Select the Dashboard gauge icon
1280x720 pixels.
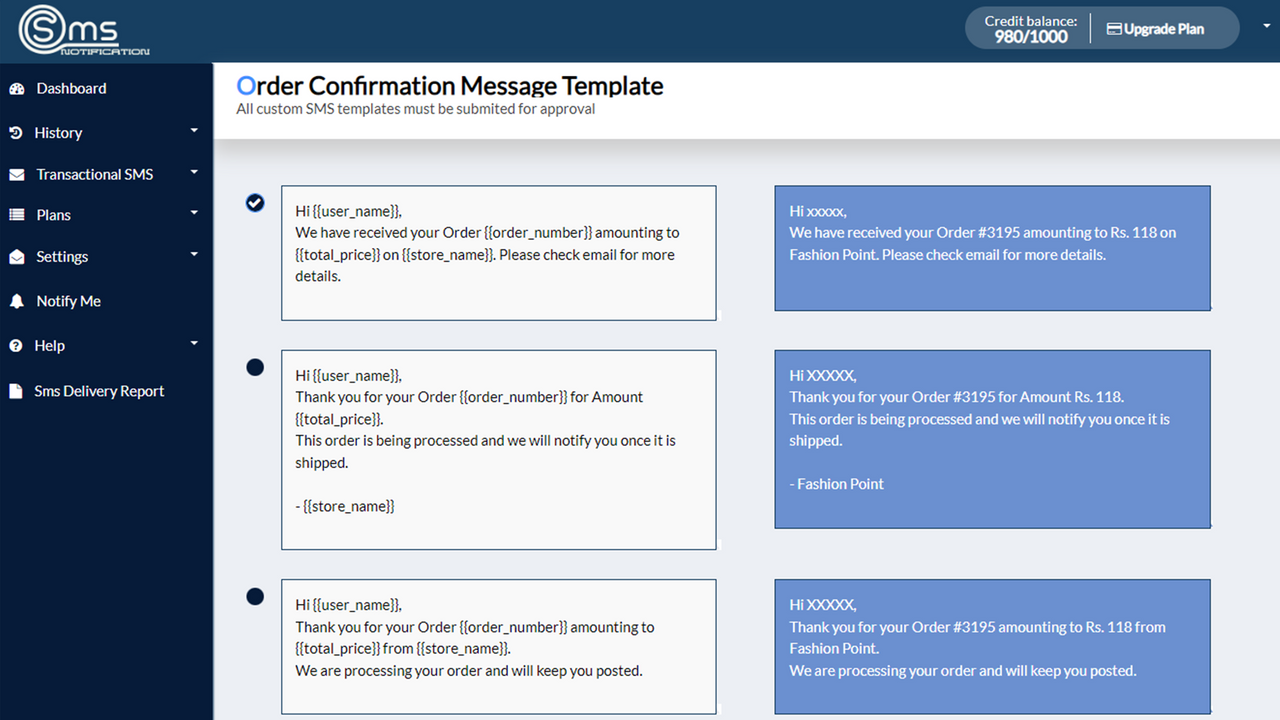(17, 88)
